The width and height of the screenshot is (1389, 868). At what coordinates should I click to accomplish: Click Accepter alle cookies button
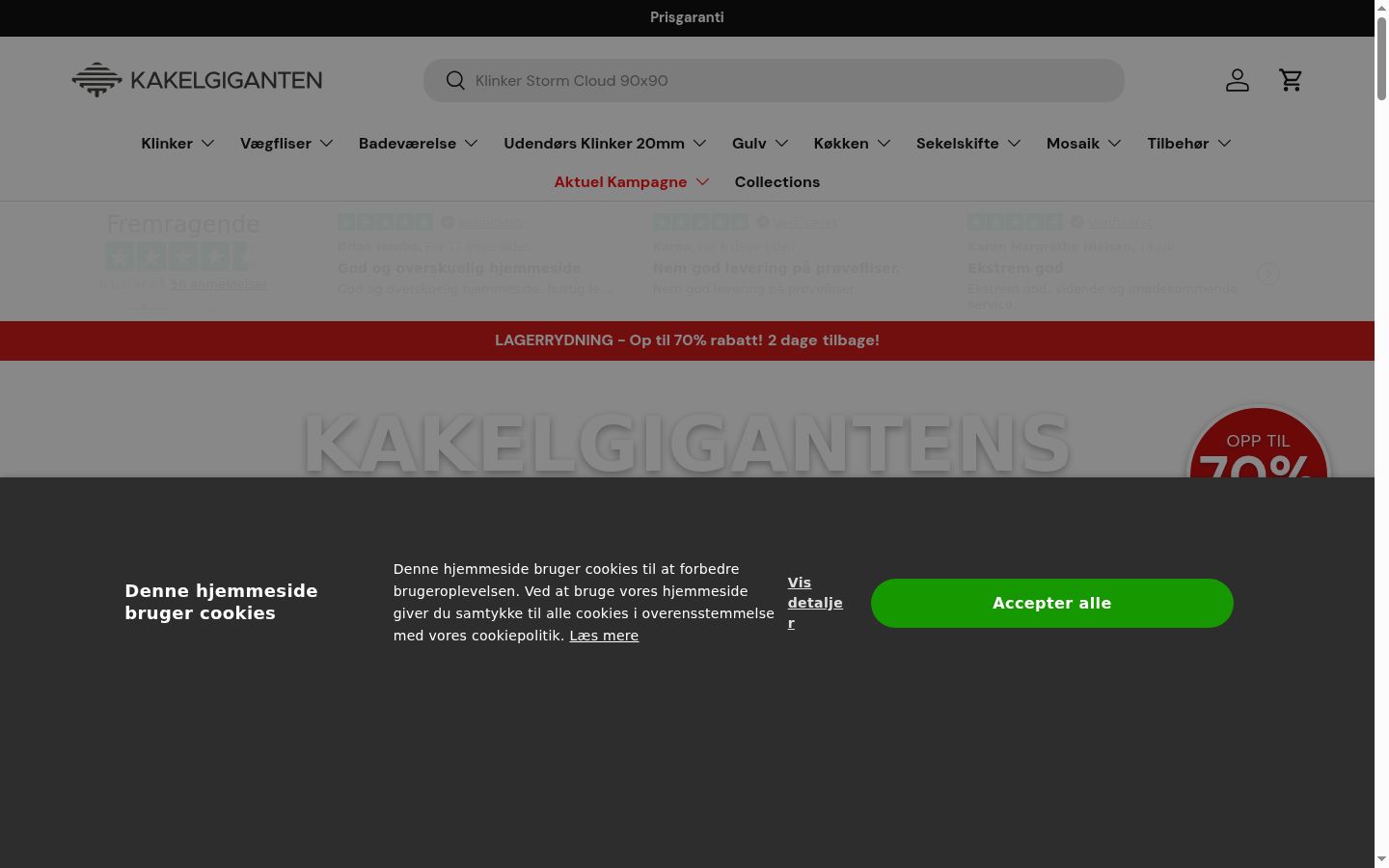pos(1051,603)
